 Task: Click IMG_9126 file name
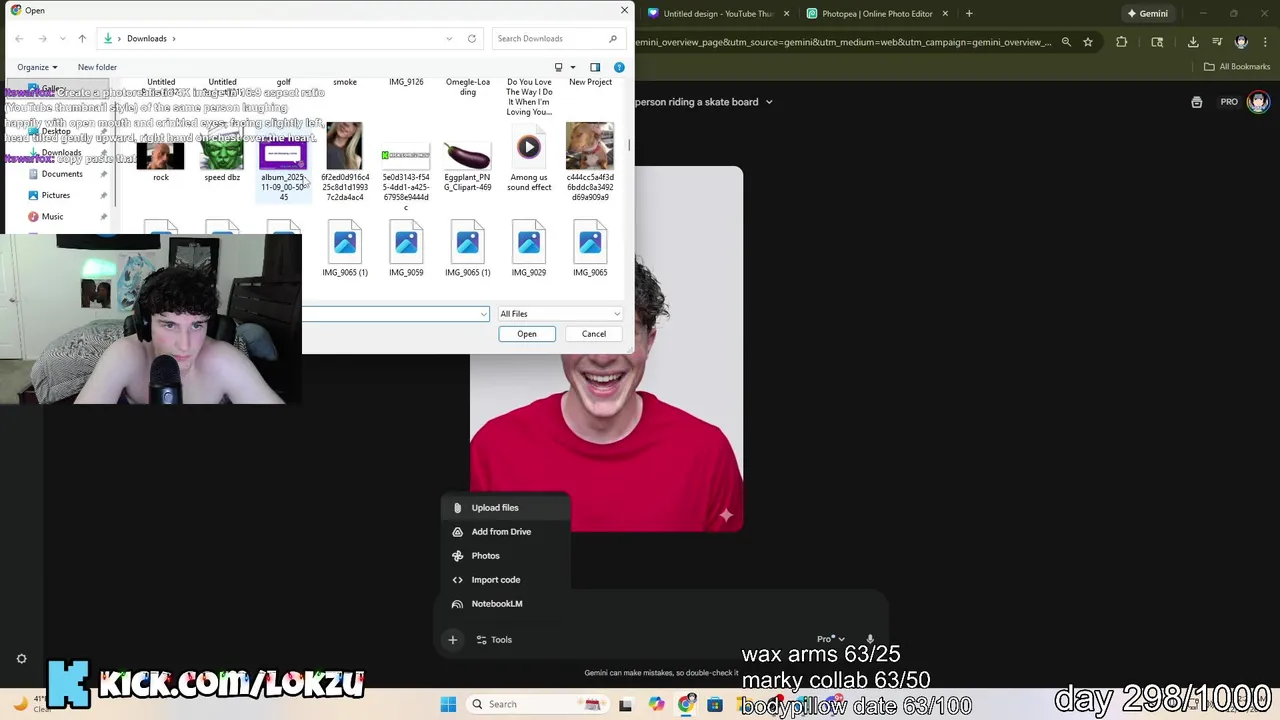(x=406, y=82)
